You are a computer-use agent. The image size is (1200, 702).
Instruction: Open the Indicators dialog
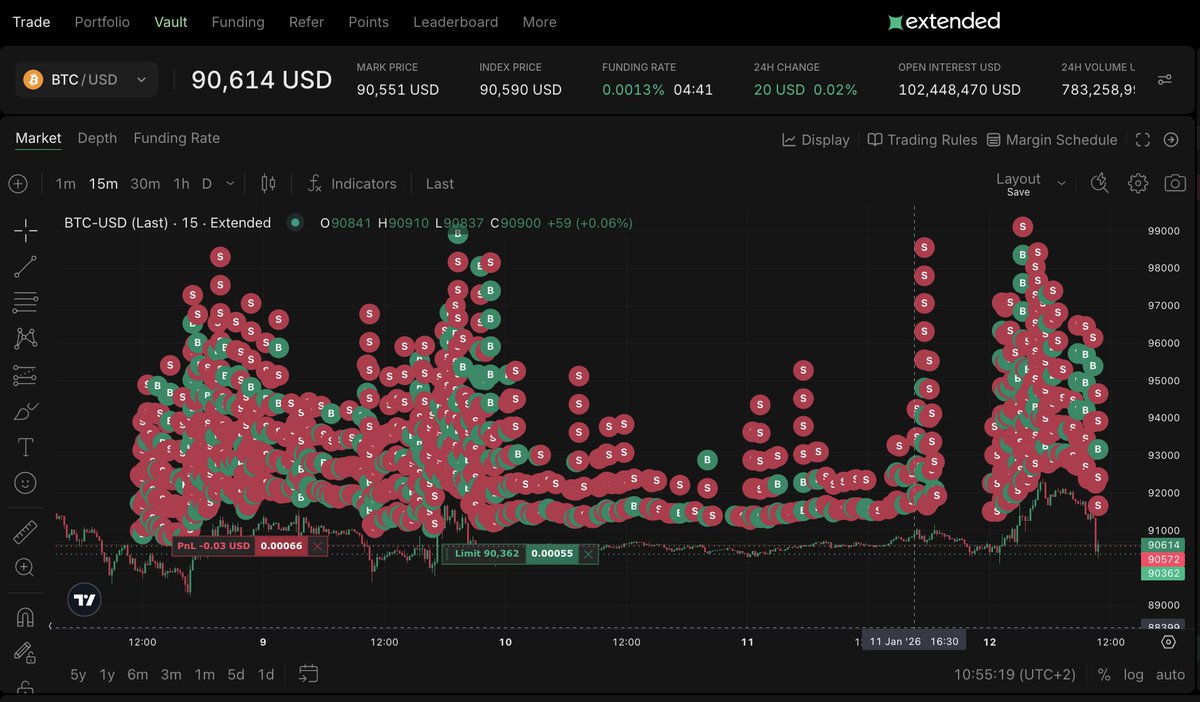(353, 183)
